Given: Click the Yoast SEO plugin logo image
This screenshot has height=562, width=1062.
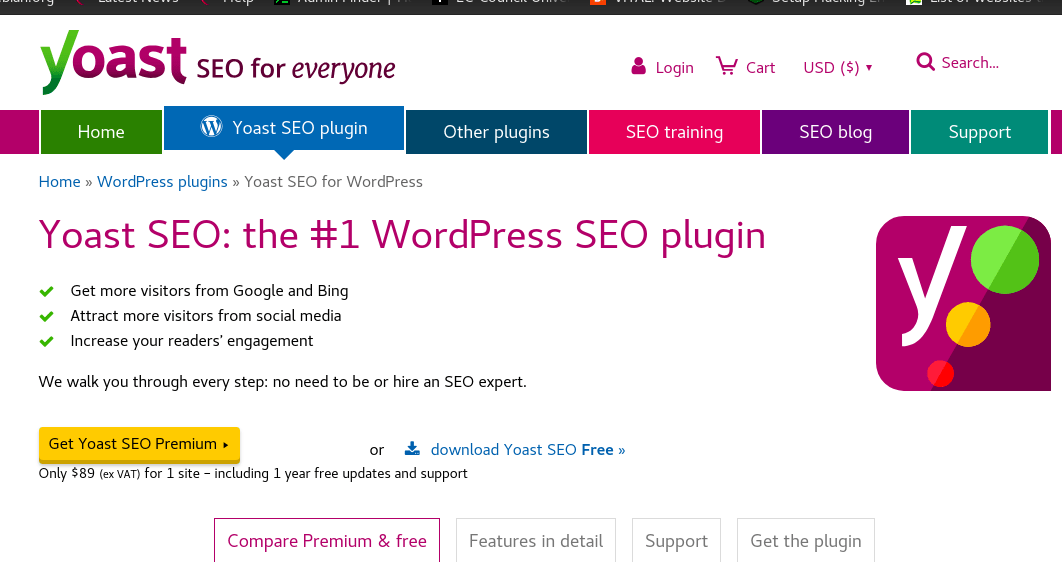Looking at the screenshot, I should click(963, 303).
